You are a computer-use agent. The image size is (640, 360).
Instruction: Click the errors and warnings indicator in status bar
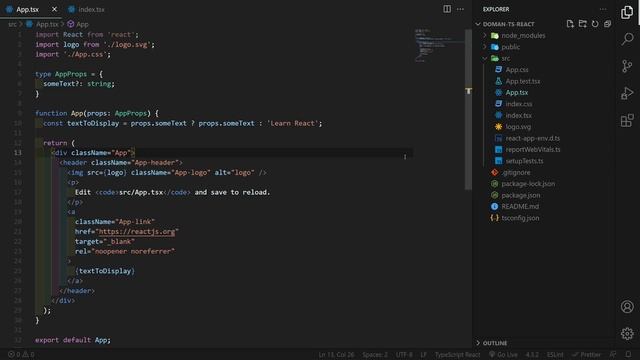pos(21,355)
